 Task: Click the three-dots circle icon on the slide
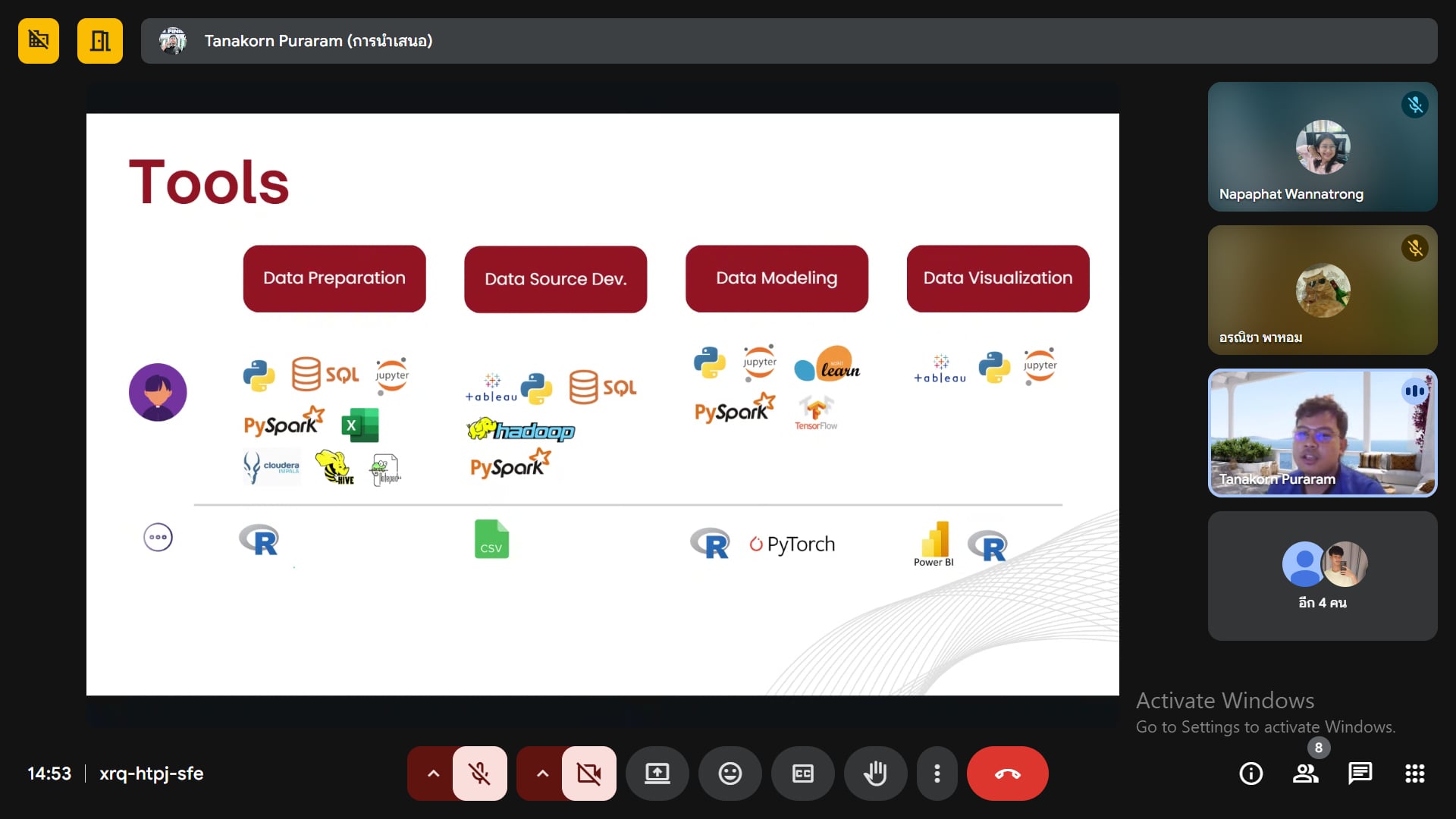click(x=158, y=538)
